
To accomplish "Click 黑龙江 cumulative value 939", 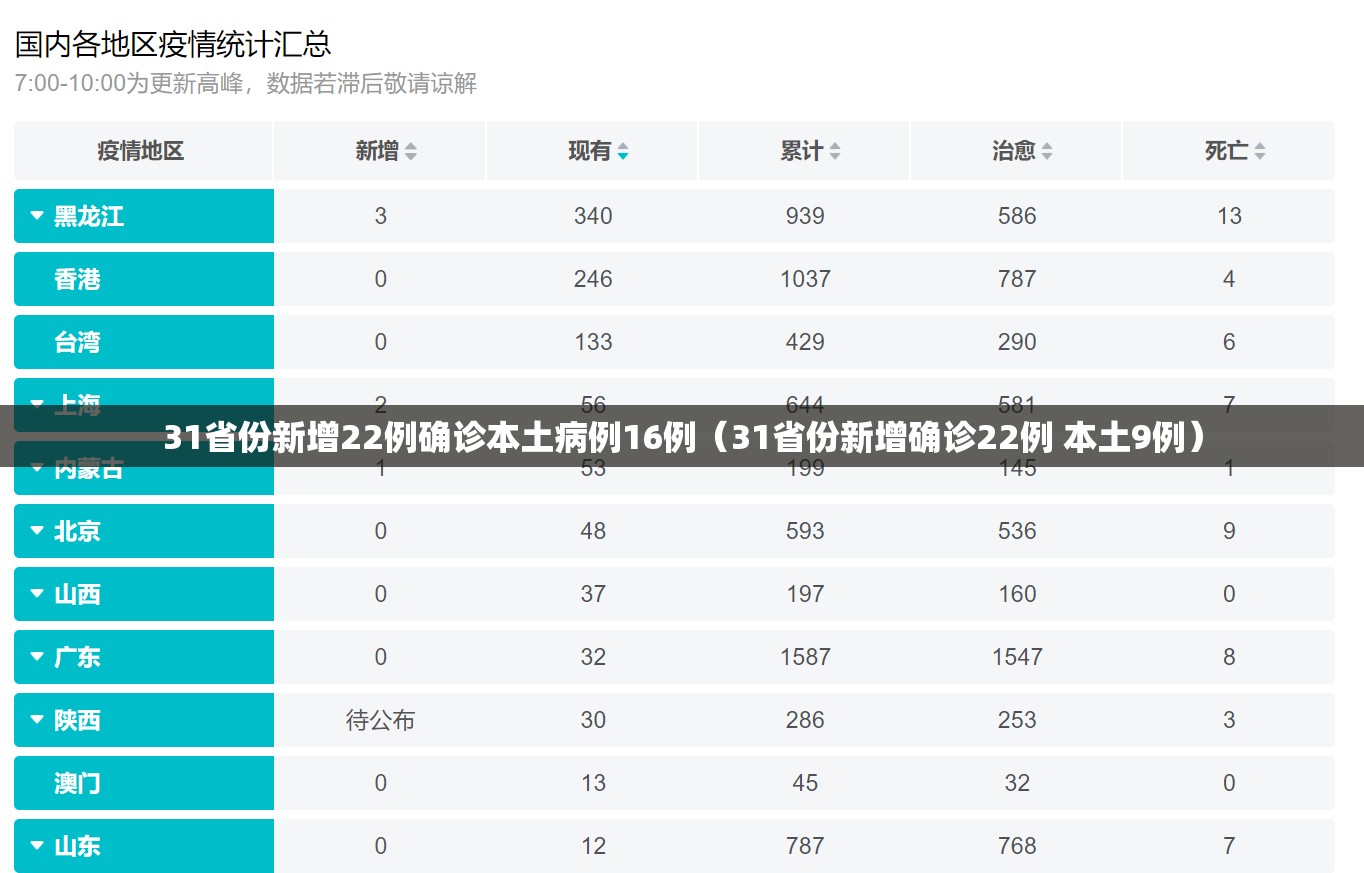I will 805,216.
